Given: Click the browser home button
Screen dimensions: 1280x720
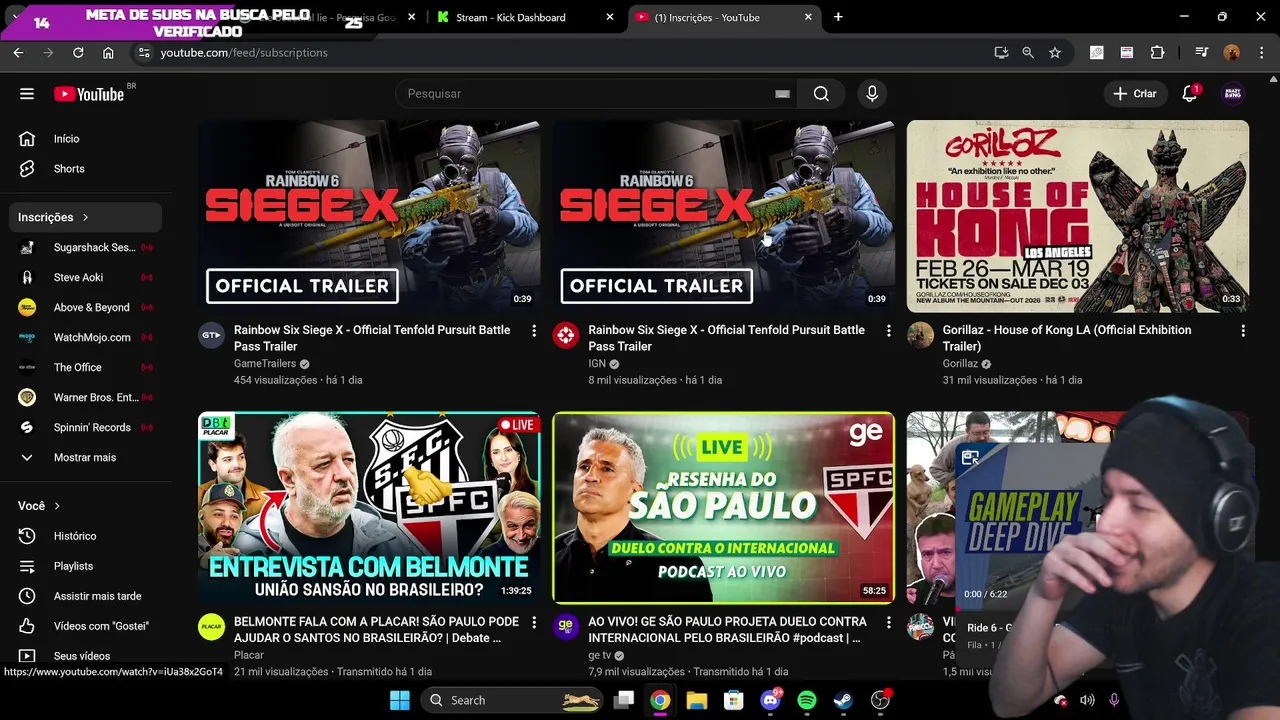Looking at the screenshot, I should (x=108, y=53).
